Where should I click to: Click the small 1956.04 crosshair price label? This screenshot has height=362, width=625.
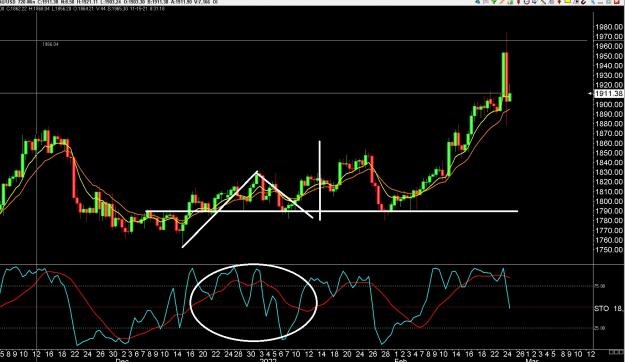point(50,44)
